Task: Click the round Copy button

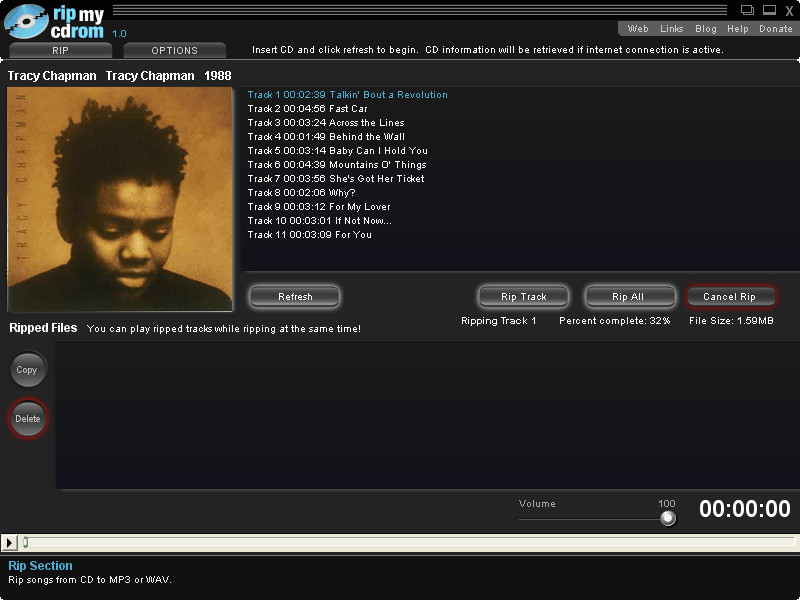Action: pyautogui.click(x=28, y=369)
